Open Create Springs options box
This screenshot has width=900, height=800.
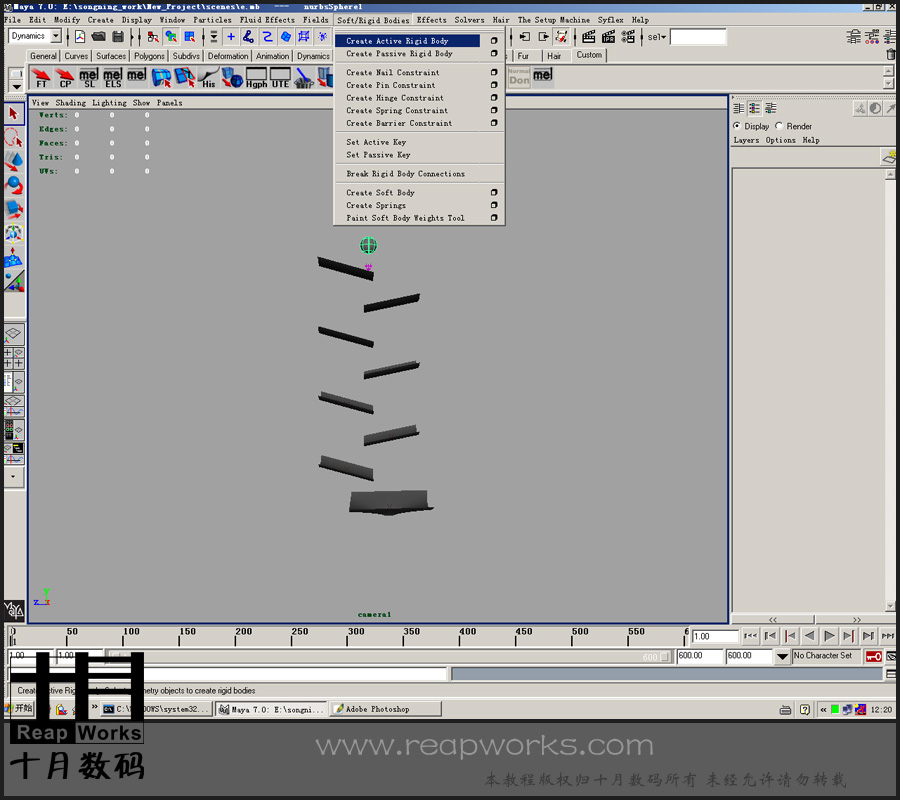point(494,205)
